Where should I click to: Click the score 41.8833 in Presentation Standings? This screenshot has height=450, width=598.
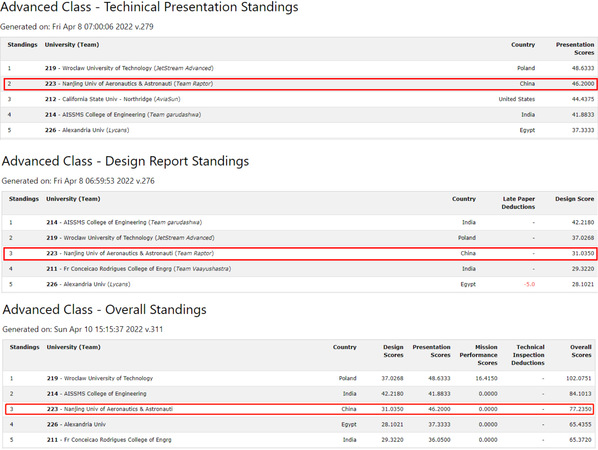[x=583, y=115]
